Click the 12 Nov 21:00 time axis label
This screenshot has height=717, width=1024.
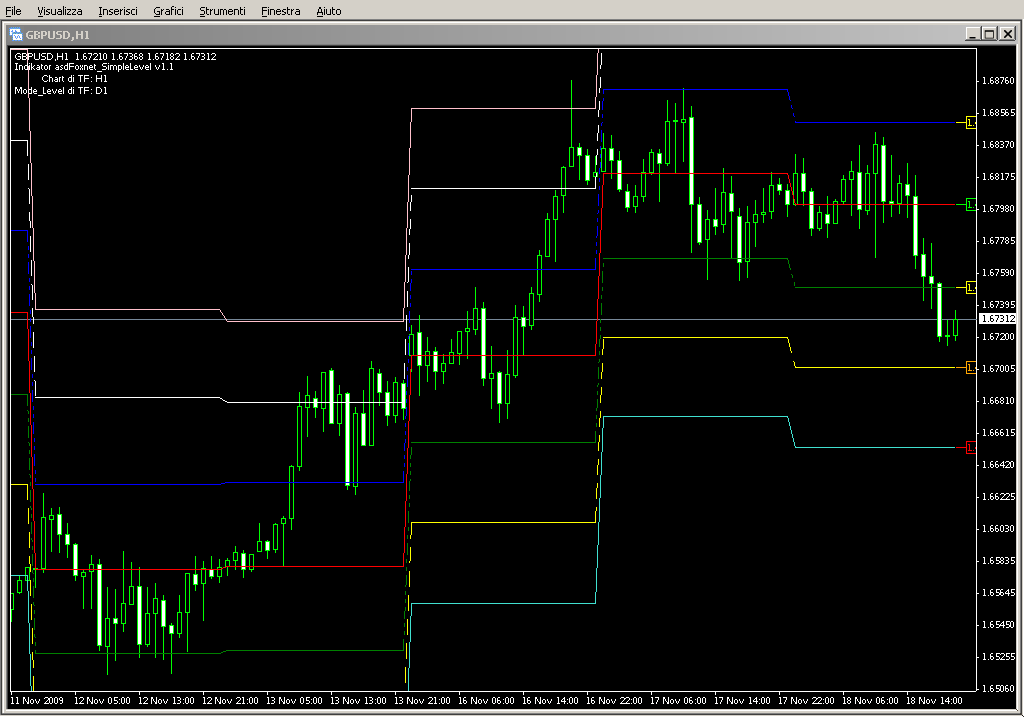[230, 701]
